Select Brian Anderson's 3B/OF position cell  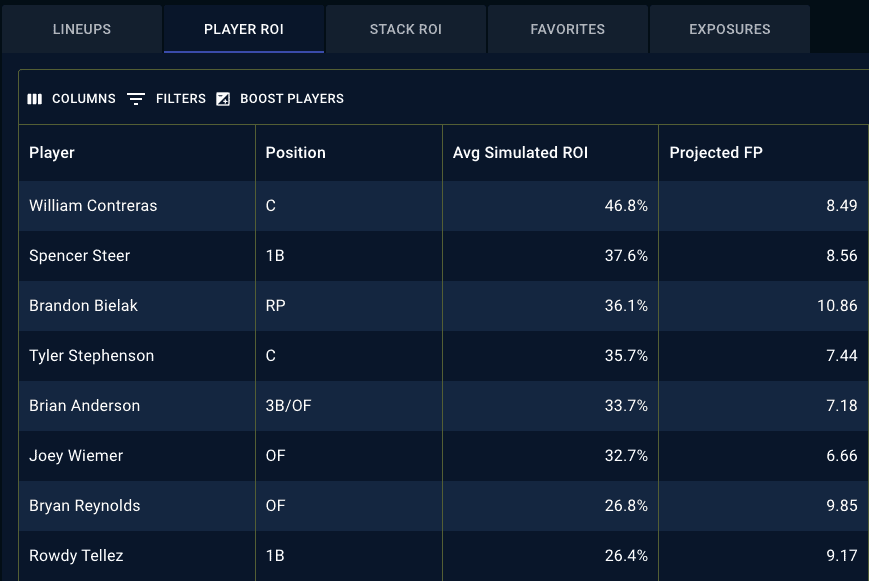point(349,406)
